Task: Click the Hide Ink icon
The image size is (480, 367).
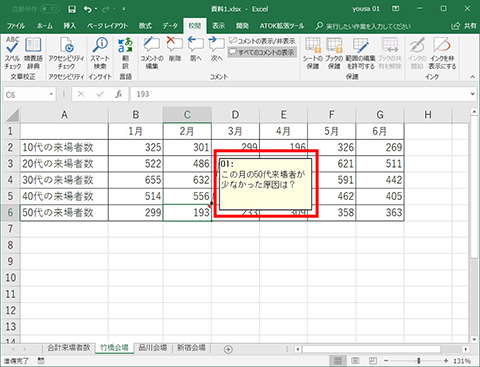Action: (442, 53)
